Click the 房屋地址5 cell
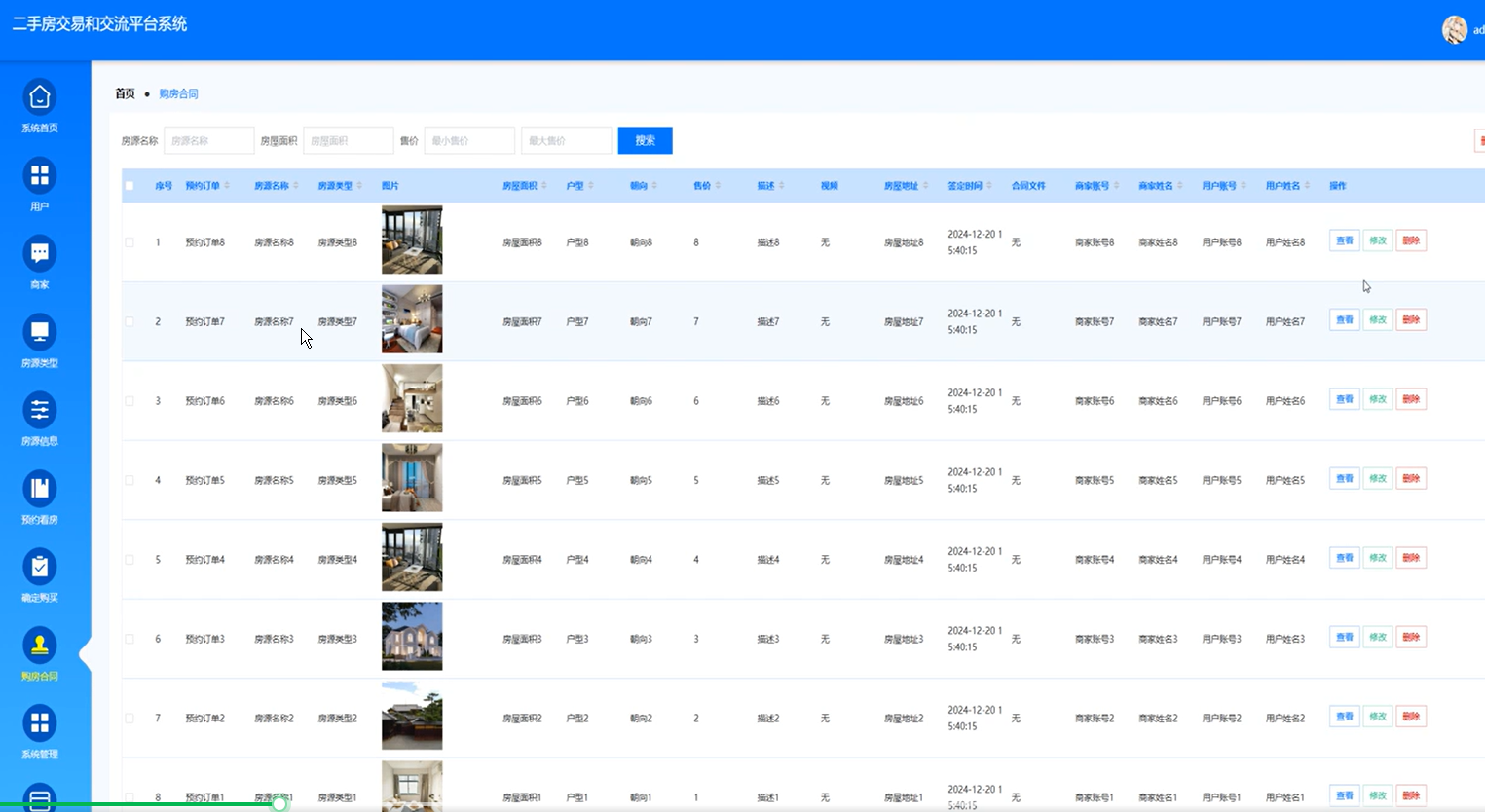Image resolution: width=1485 pixels, height=812 pixels. click(904, 481)
